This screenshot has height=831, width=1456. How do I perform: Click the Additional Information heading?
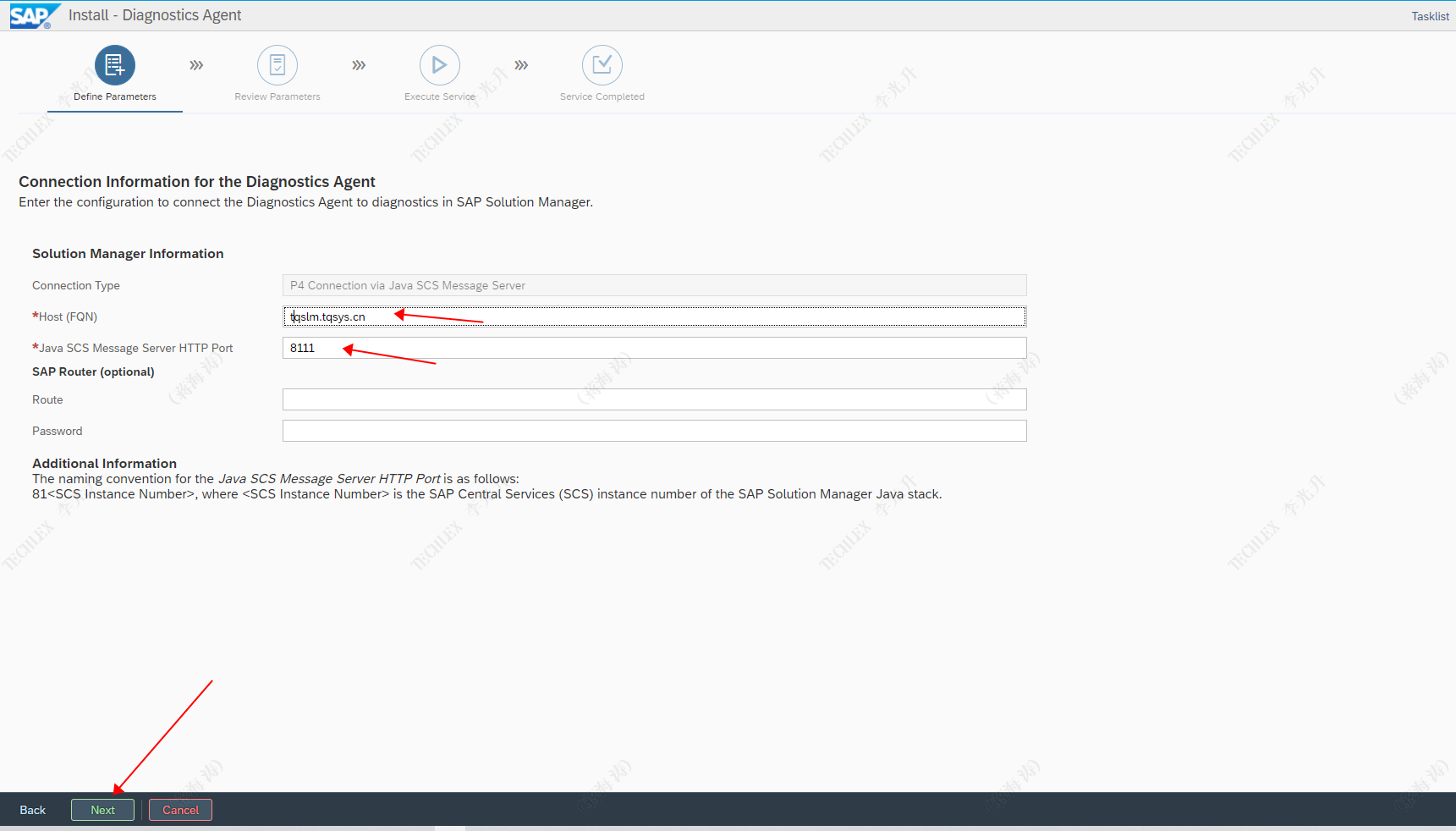[104, 463]
